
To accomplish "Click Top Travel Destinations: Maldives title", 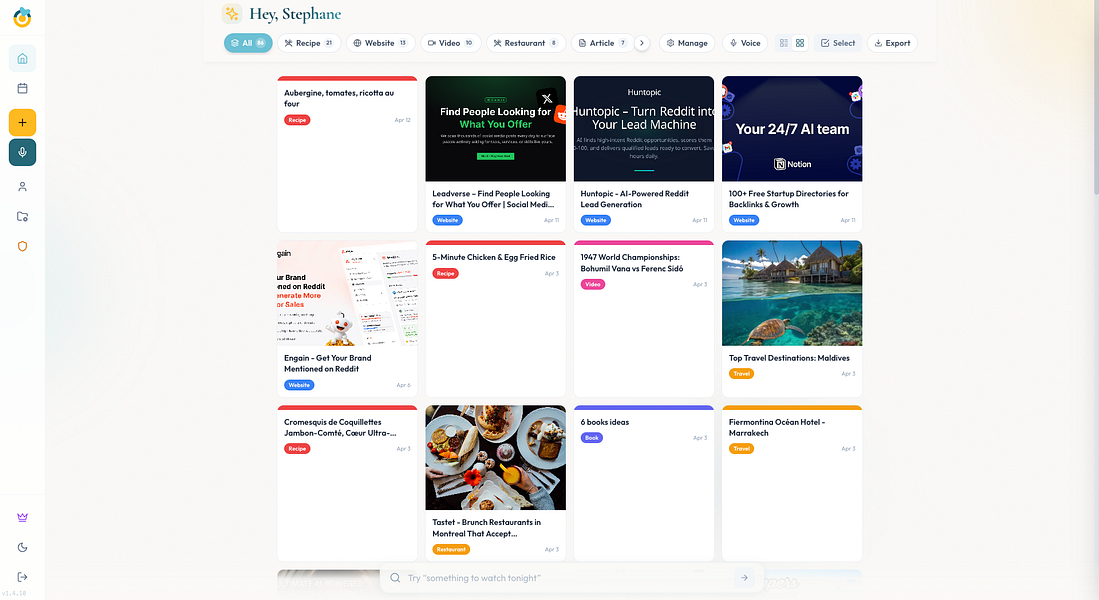I will [x=789, y=358].
